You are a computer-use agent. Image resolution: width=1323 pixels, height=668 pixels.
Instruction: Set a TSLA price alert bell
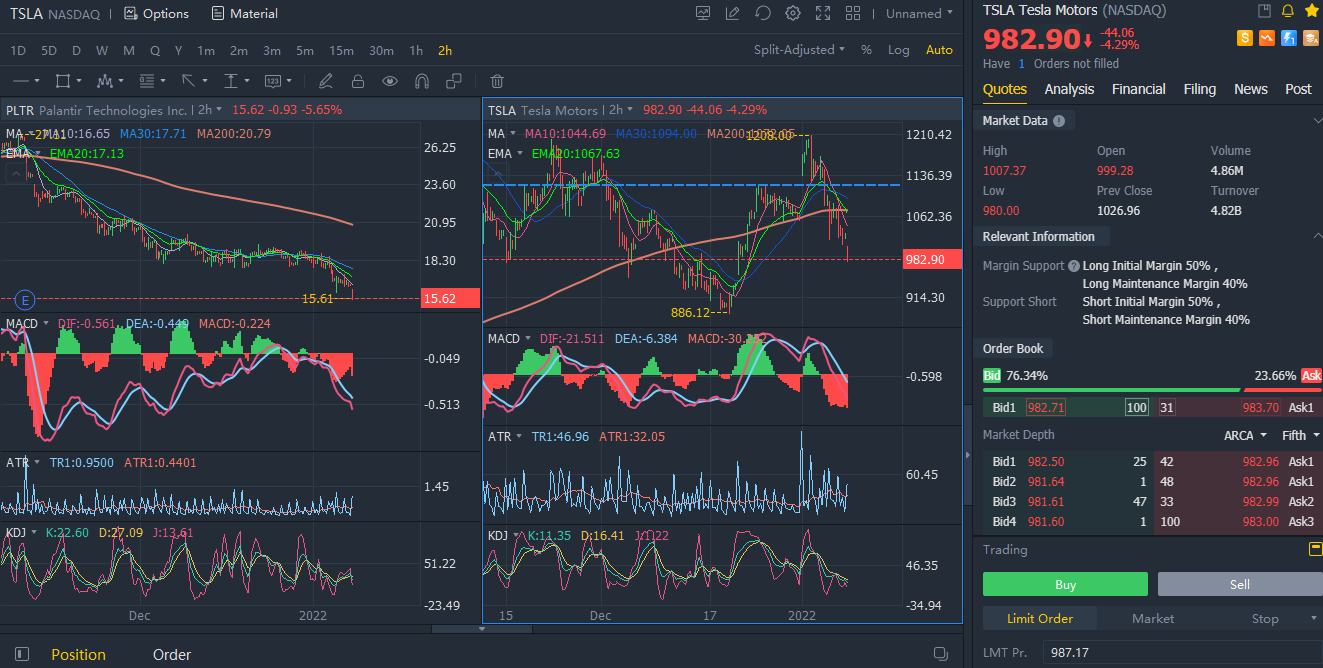pyautogui.click(x=1288, y=11)
